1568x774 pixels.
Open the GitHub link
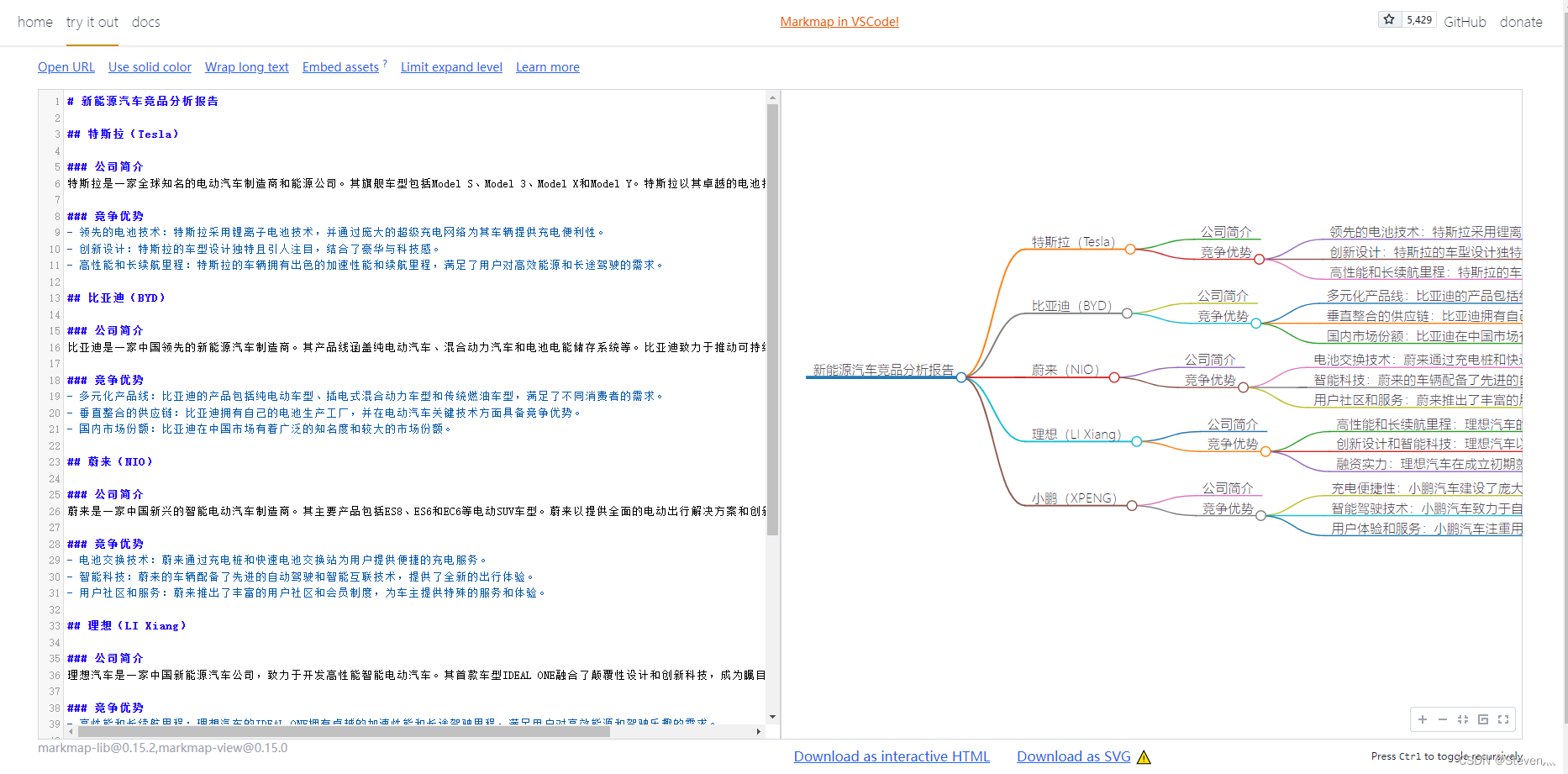[x=1465, y=22]
